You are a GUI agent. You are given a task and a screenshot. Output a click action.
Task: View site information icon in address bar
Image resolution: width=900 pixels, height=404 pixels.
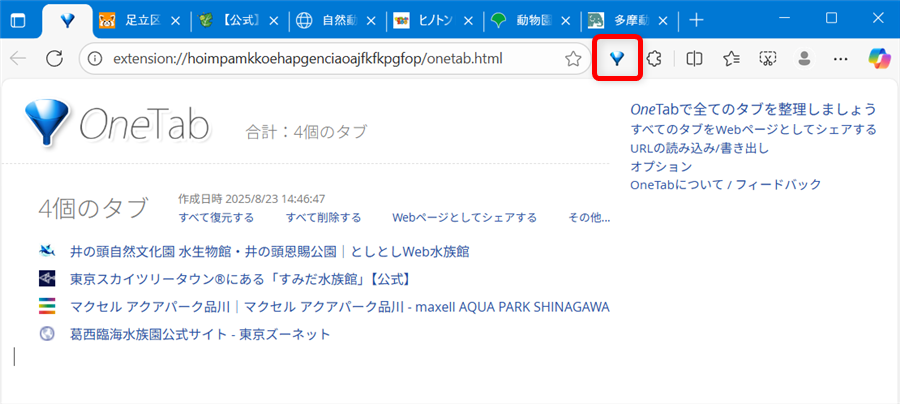pos(96,59)
